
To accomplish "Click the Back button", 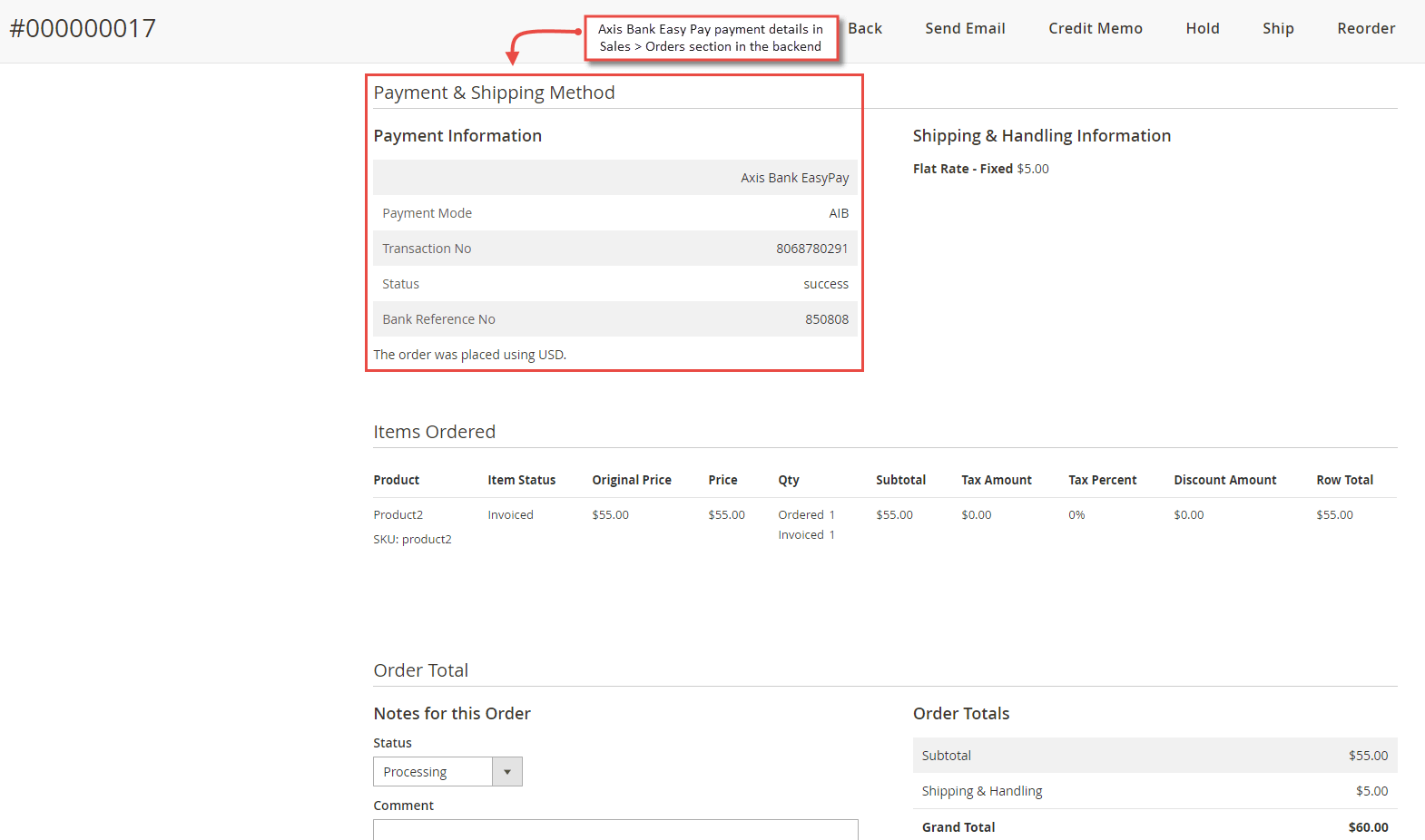I will point(865,28).
